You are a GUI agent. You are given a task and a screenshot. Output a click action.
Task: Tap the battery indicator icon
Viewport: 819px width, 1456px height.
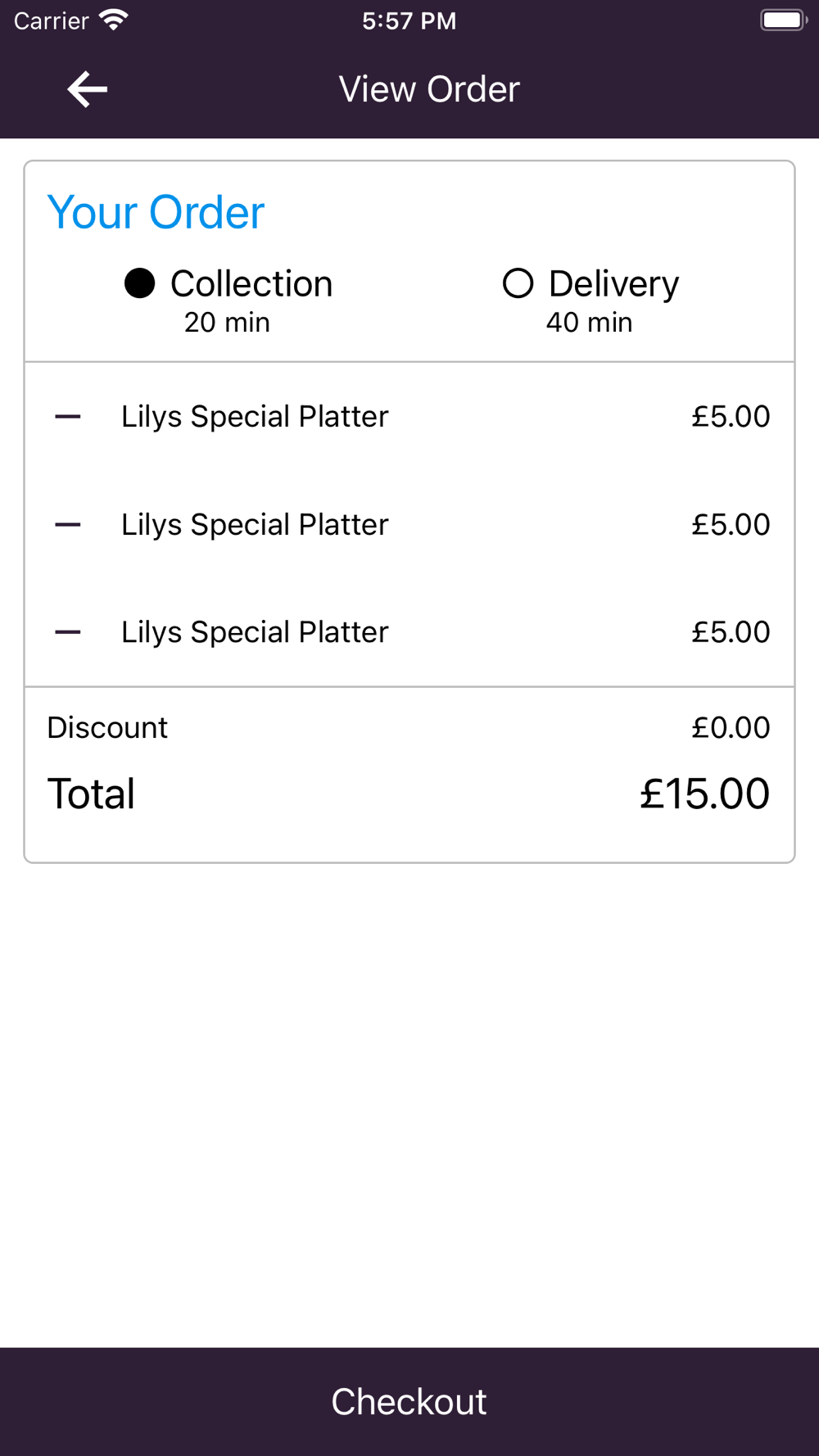[x=783, y=20]
